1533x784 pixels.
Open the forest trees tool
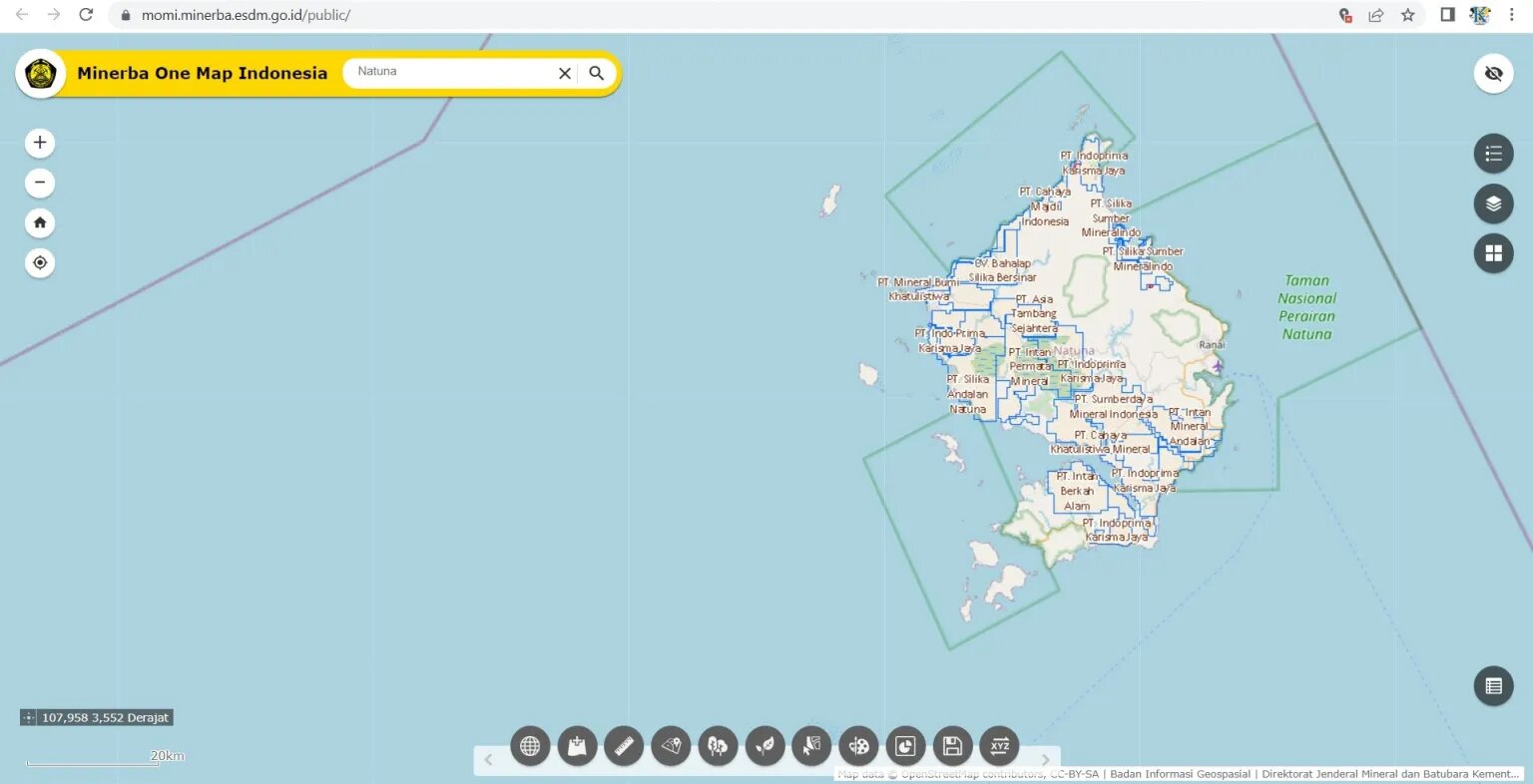click(718, 746)
